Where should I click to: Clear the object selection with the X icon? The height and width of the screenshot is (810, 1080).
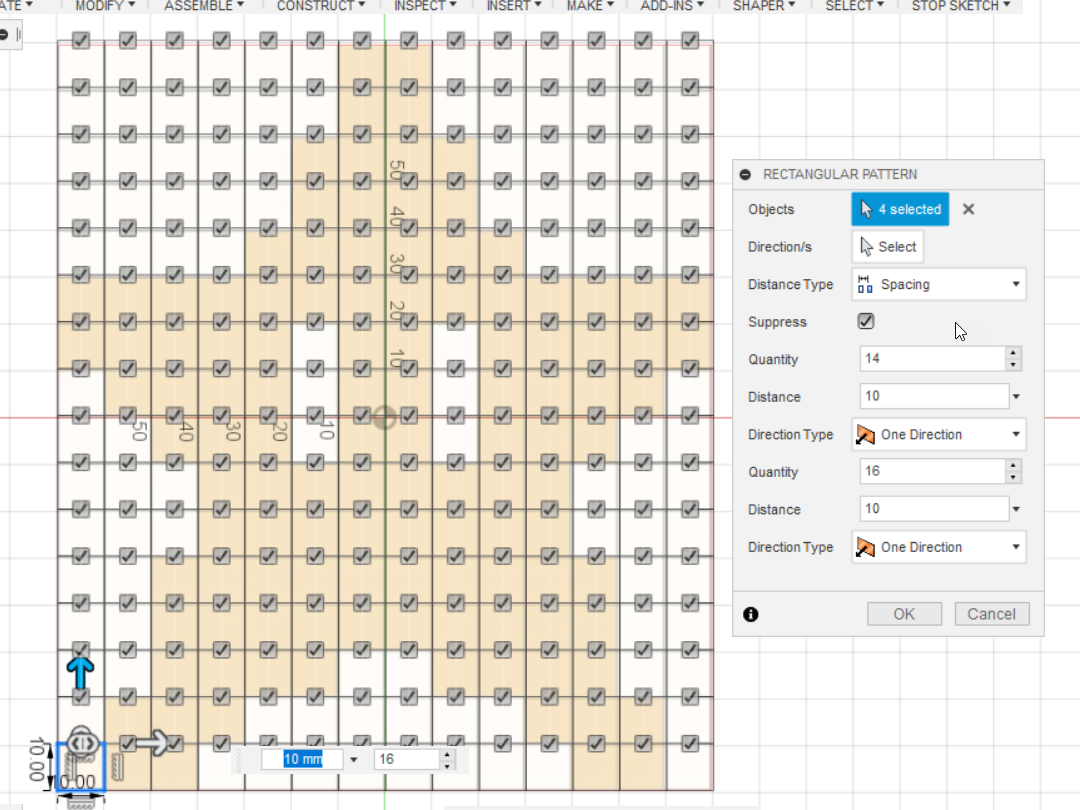pyautogui.click(x=968, y=209)
